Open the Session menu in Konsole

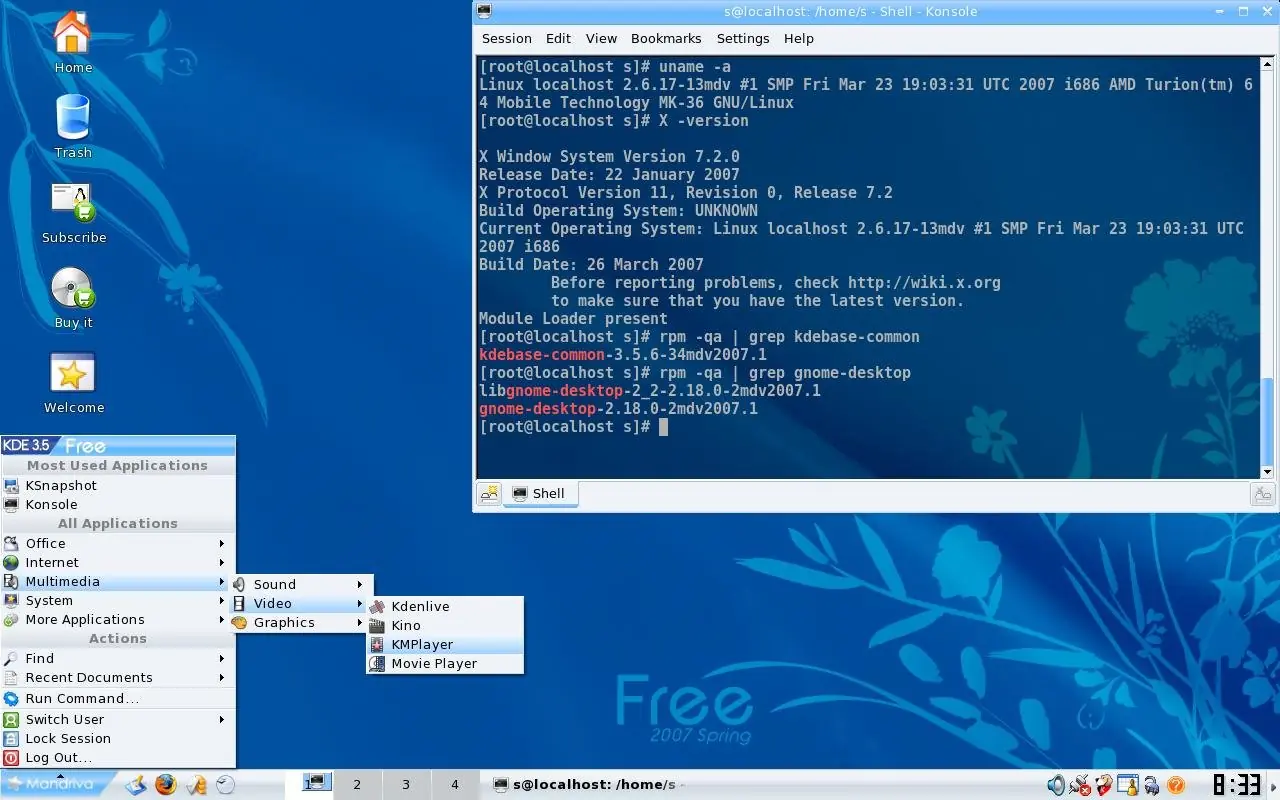[x=507, y=38]
